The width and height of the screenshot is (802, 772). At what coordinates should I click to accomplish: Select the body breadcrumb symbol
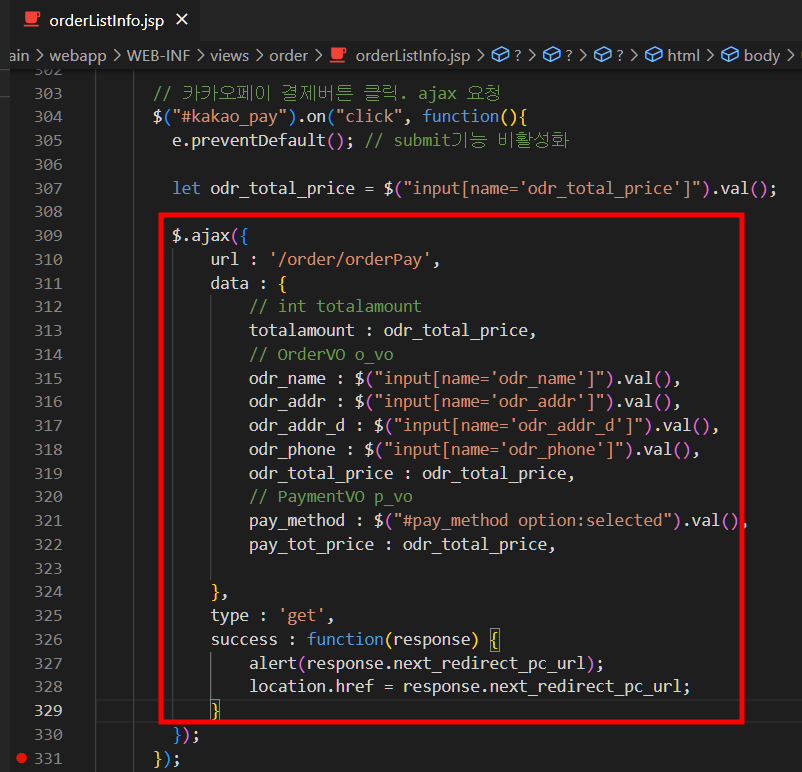[x=762, y=55]
